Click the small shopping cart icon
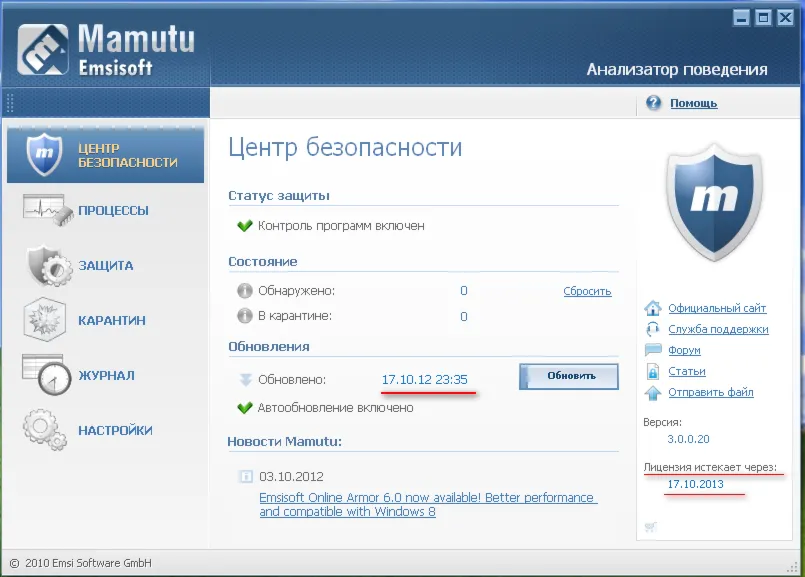Viewport: 805px width, 577px height. pos(650,527)
